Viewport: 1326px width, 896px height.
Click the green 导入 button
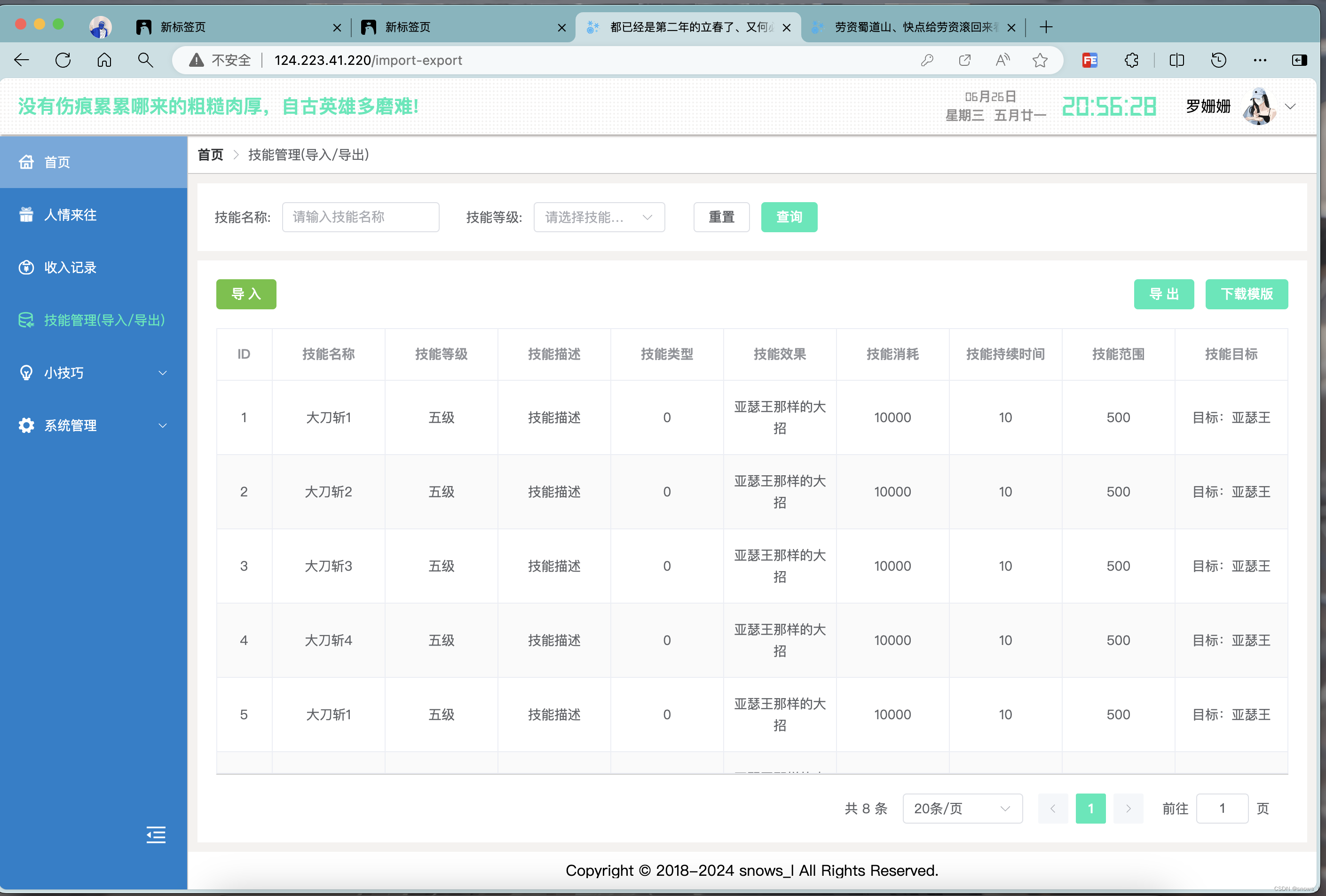[x=246, y=294]
